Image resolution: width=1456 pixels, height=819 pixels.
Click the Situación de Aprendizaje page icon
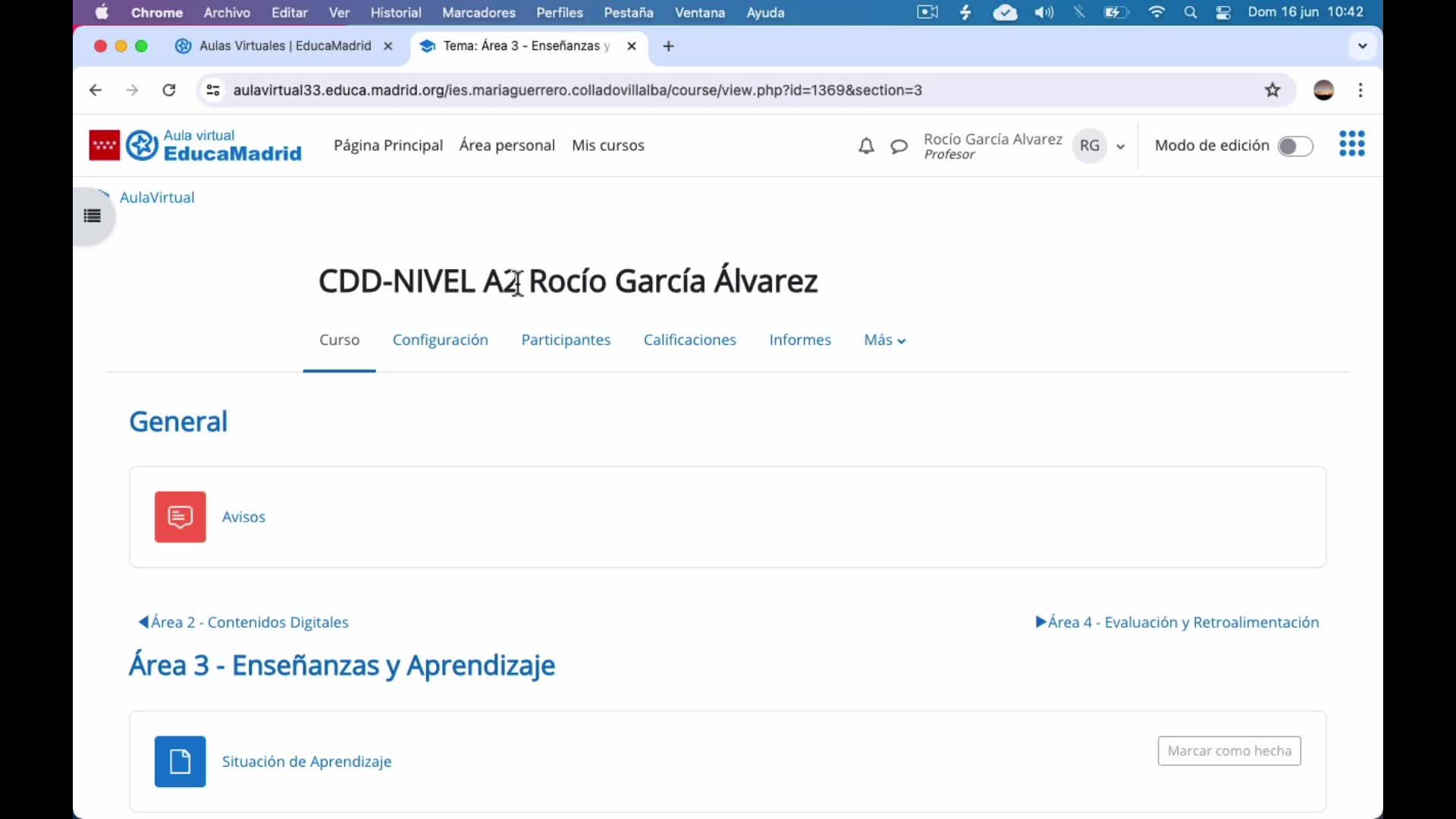[x=180, y=761]
